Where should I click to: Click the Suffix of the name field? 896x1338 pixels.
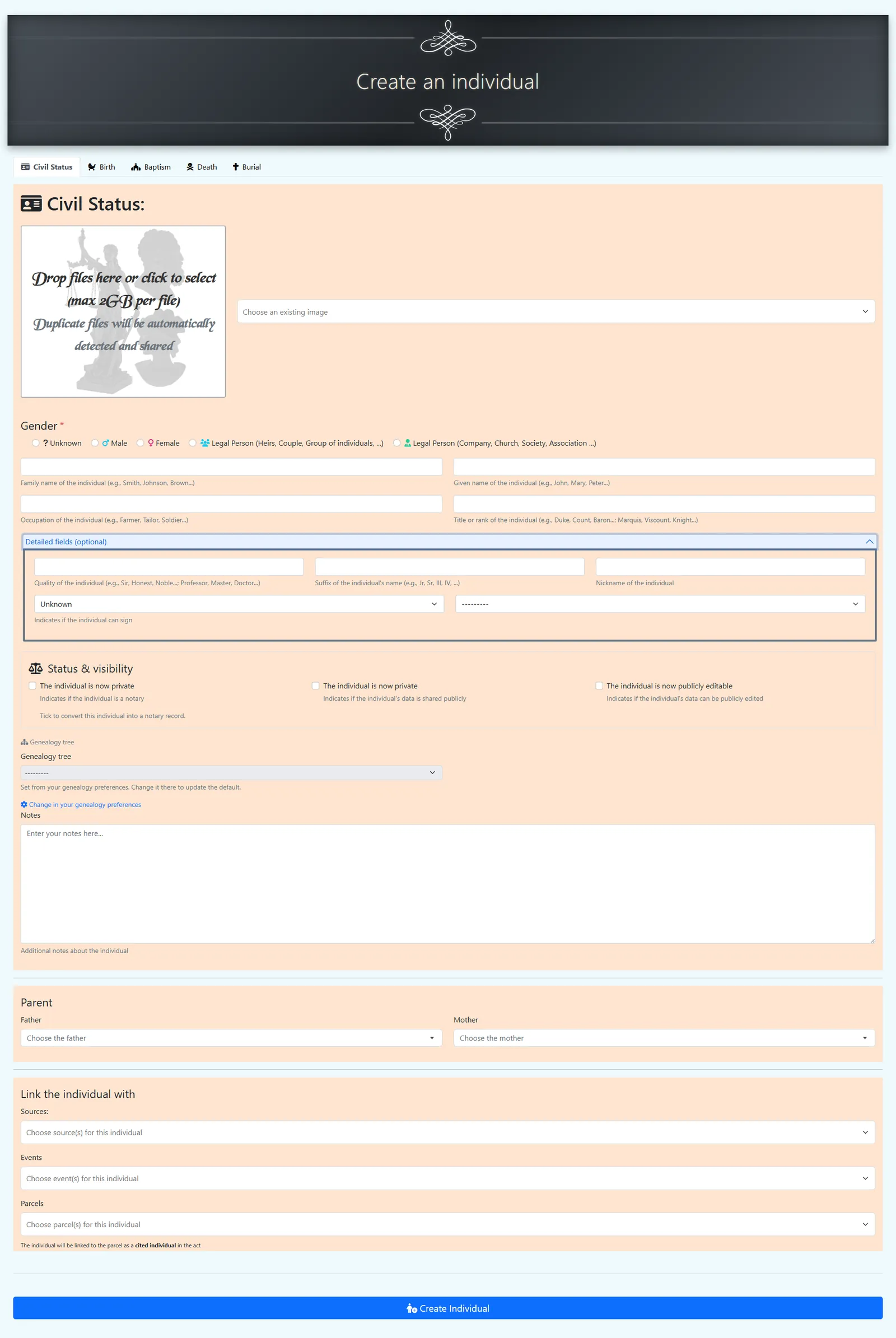pyautogui.click(x=449, y=567)
